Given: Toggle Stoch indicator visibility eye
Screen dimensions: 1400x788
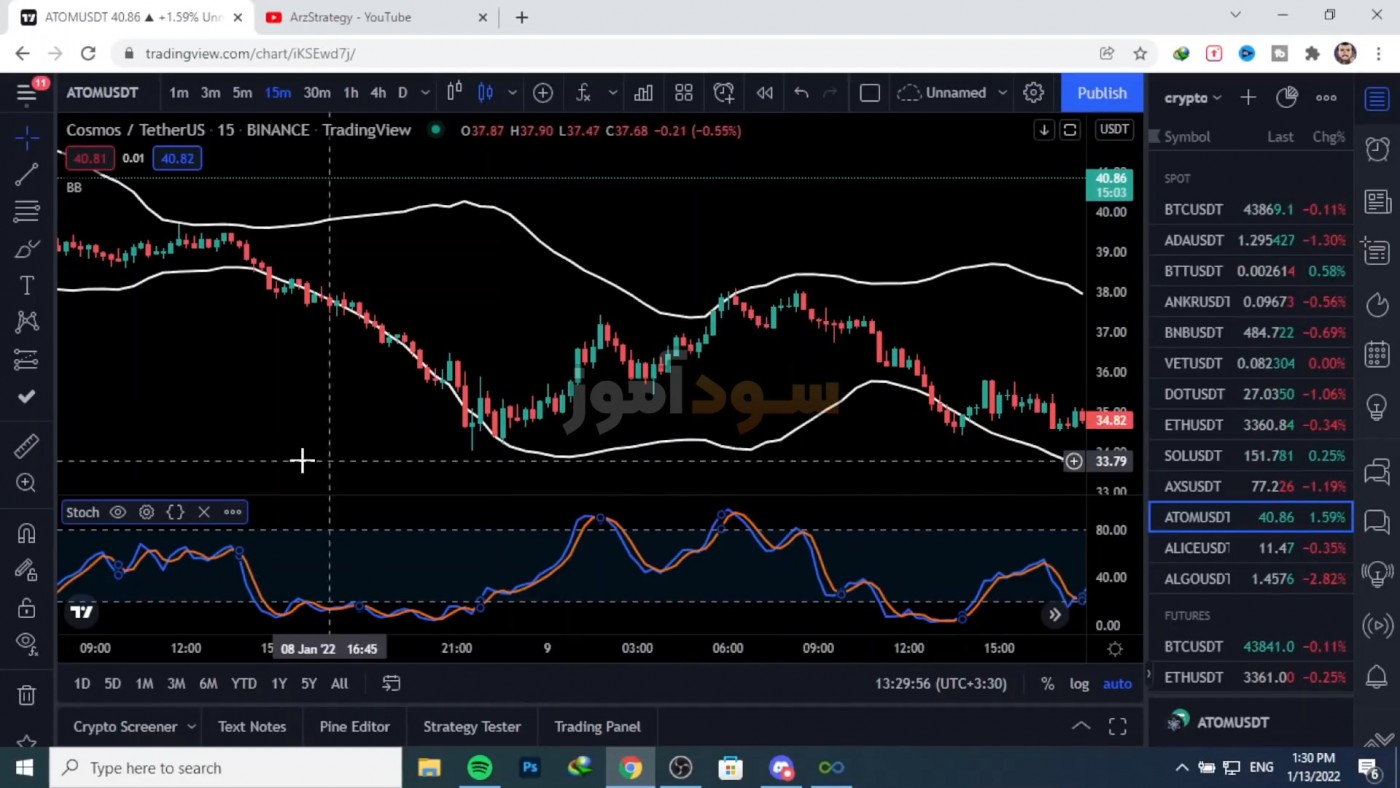Looking at the screenshot, I should 118,512.
